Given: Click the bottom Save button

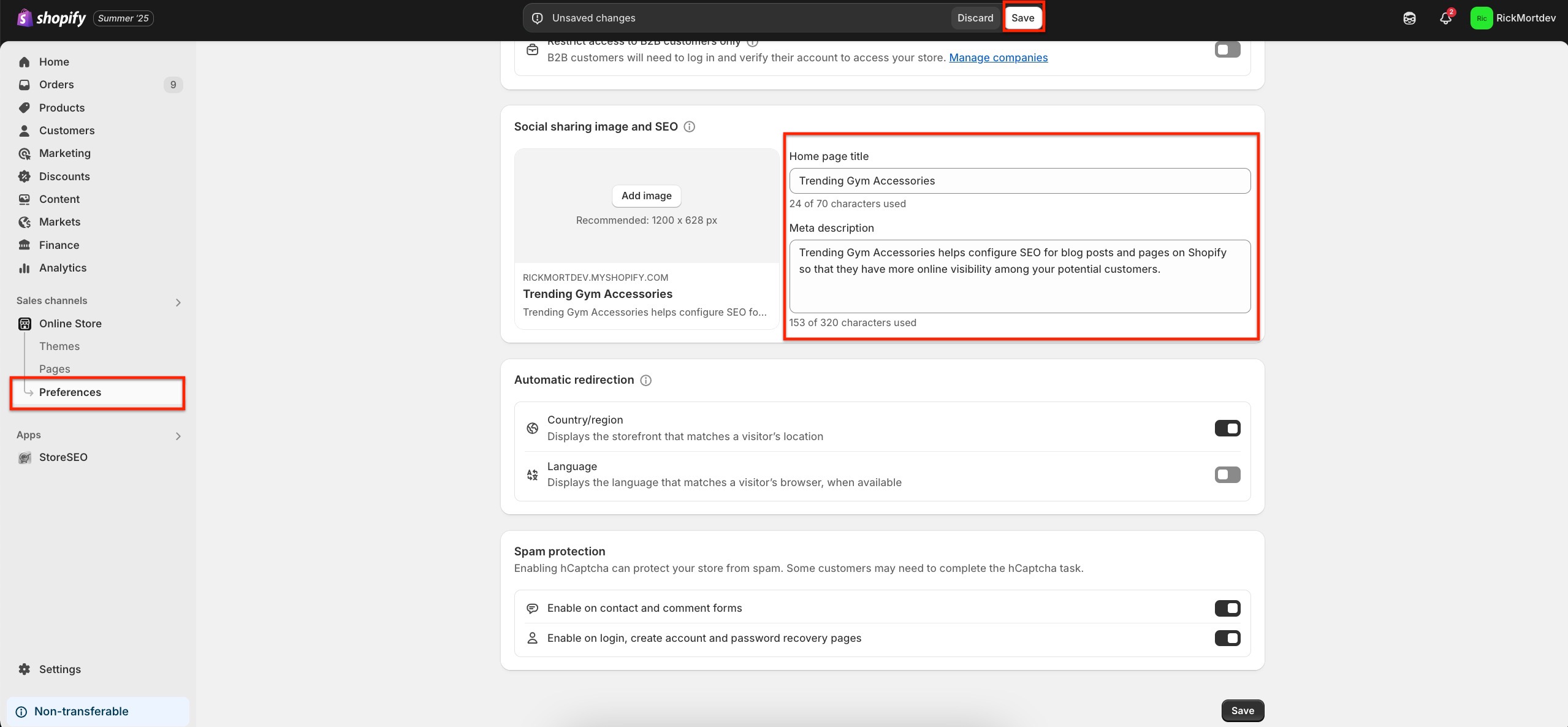Looking at the screenshot, I should [1243, 710].
